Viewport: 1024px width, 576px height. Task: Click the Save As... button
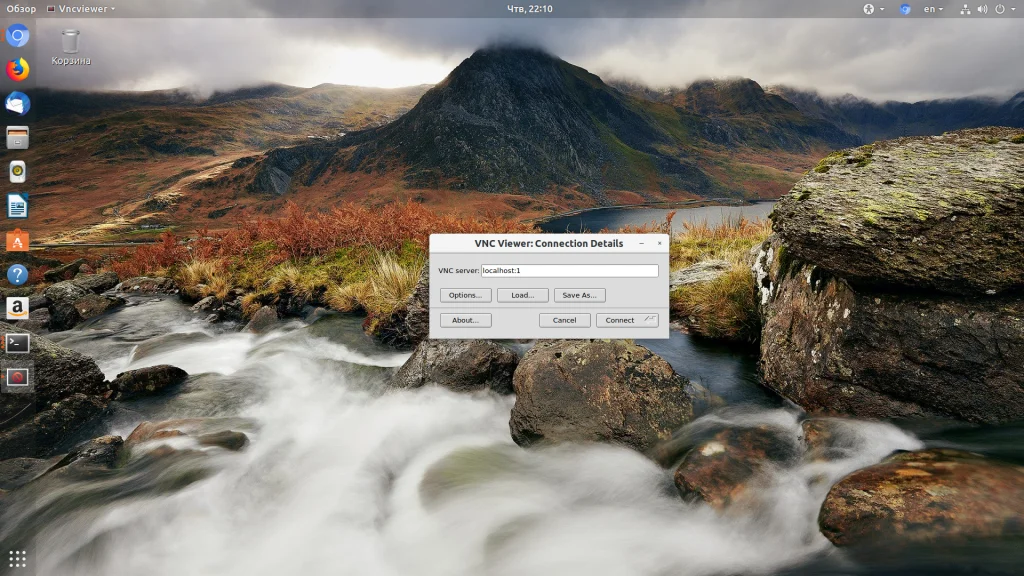pyautogui.click(x=579, y=295)
